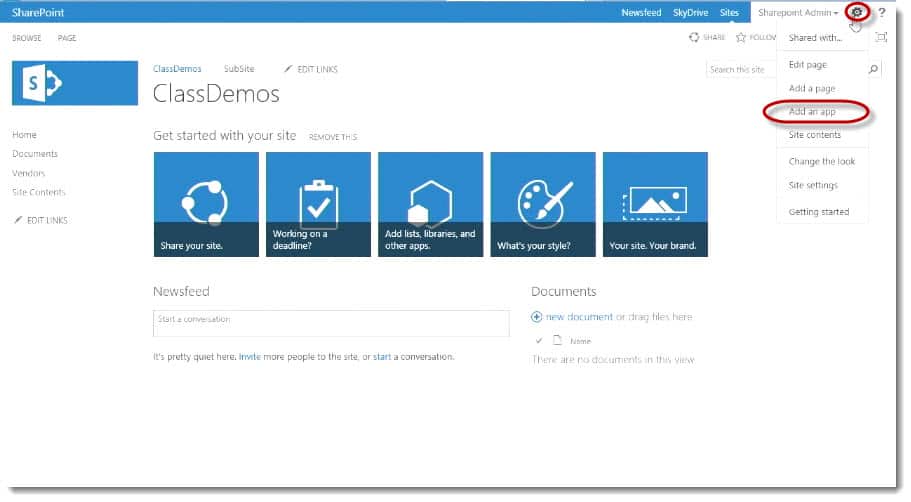
Task: Open the Working on a deadline tile
Action: coord(318,205)
